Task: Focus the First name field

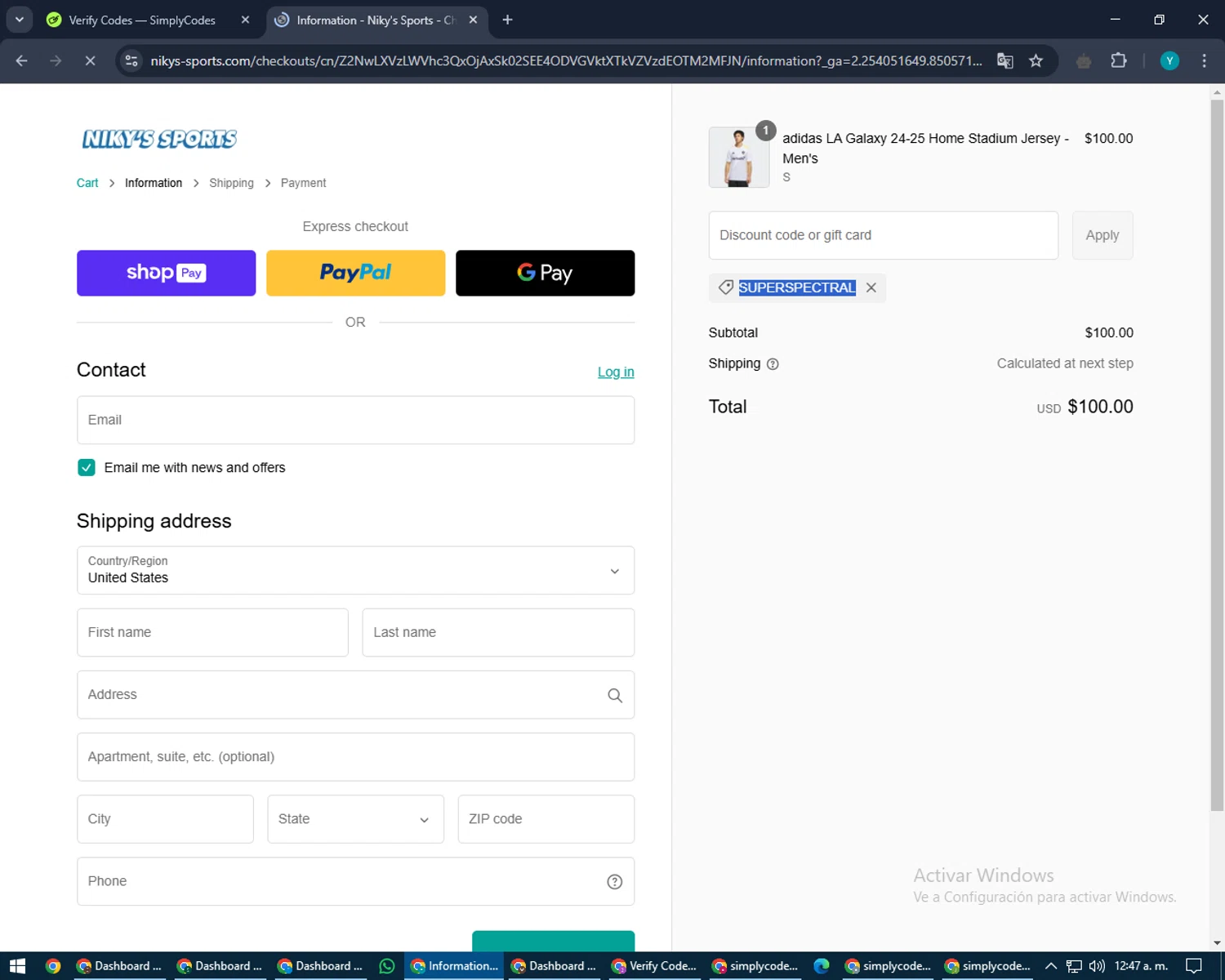Action: (212, 632)
